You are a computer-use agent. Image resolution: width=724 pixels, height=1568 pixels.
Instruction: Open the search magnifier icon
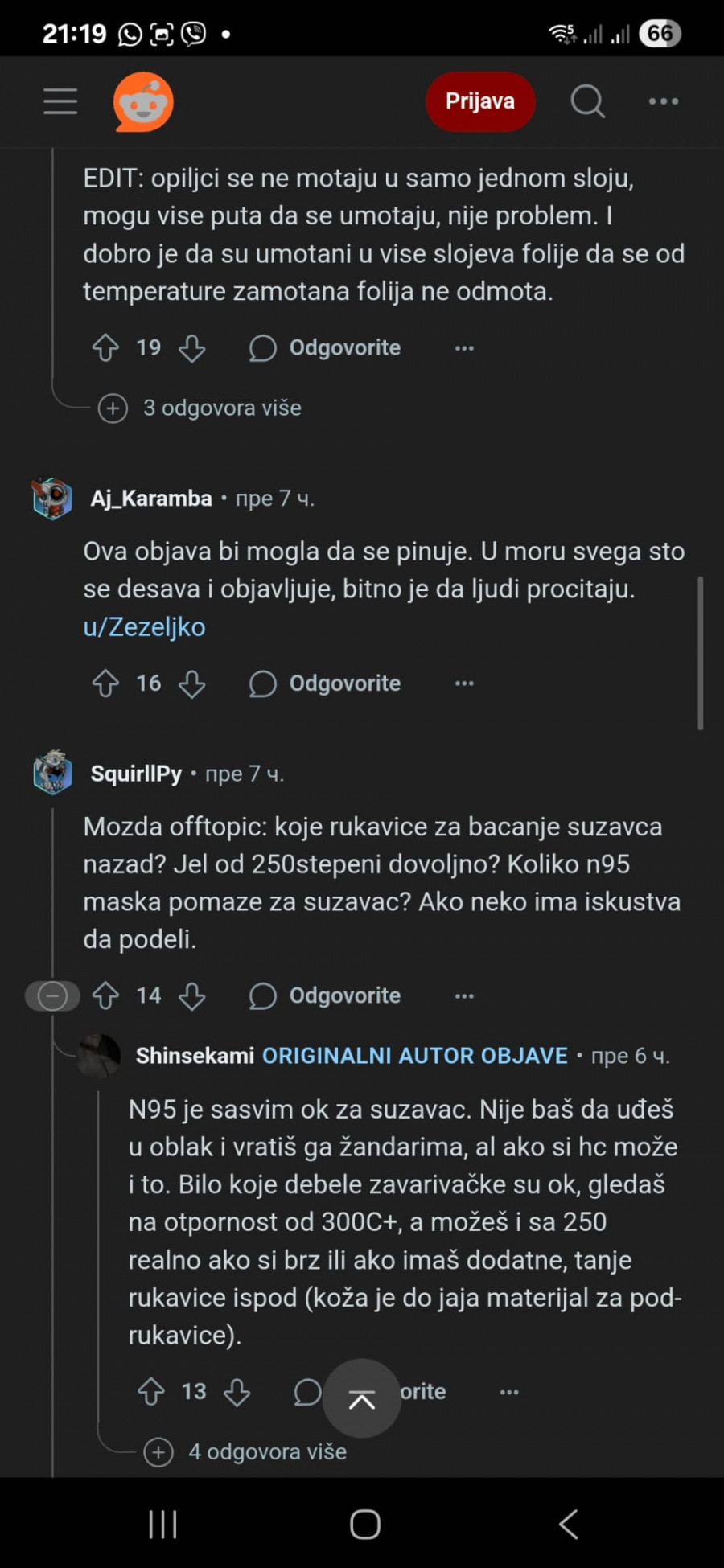coord(587,102)
